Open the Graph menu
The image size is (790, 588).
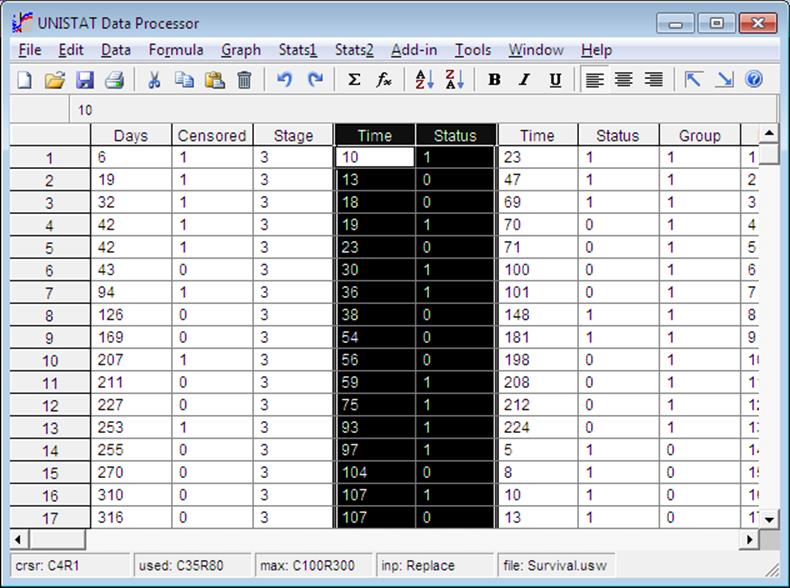[x=241, y=50]
